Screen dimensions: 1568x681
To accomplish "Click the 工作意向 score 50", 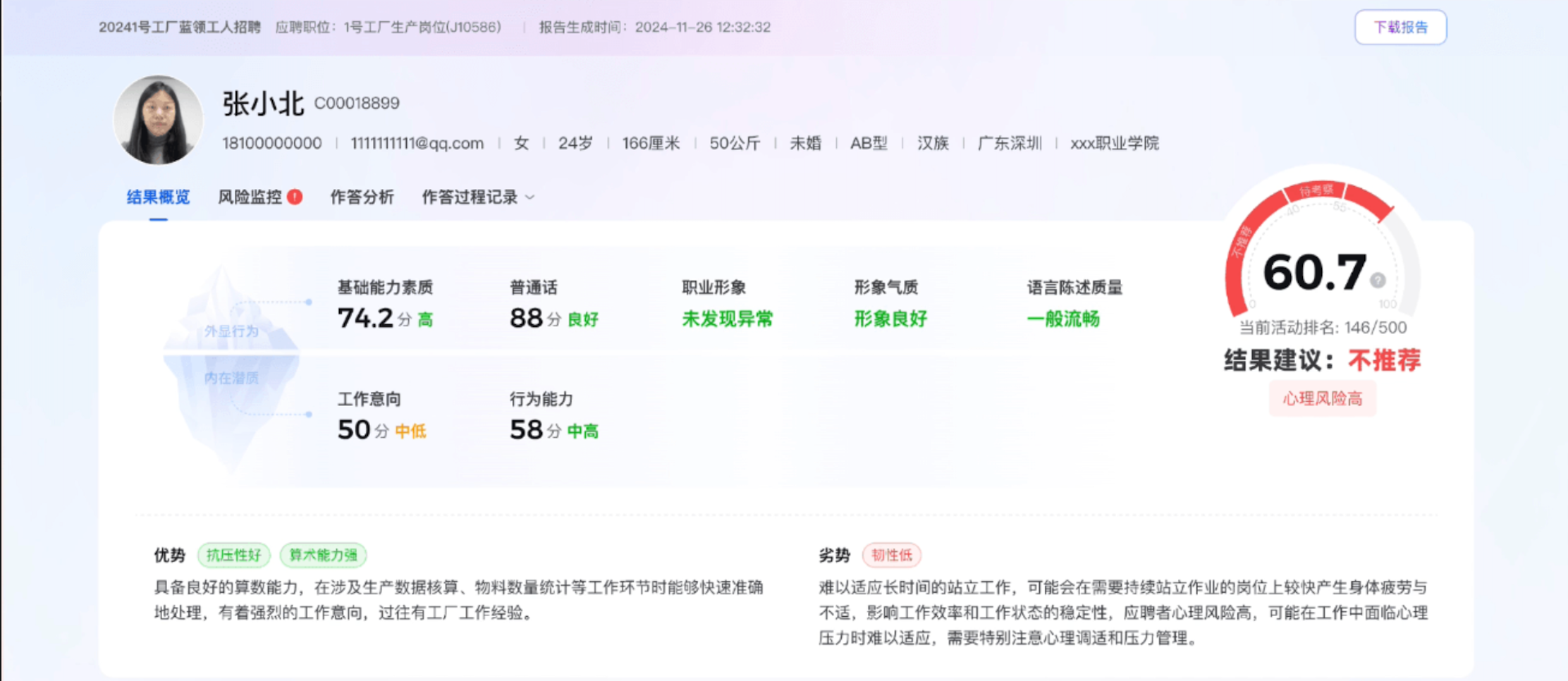I will click(x=354, y=429).
